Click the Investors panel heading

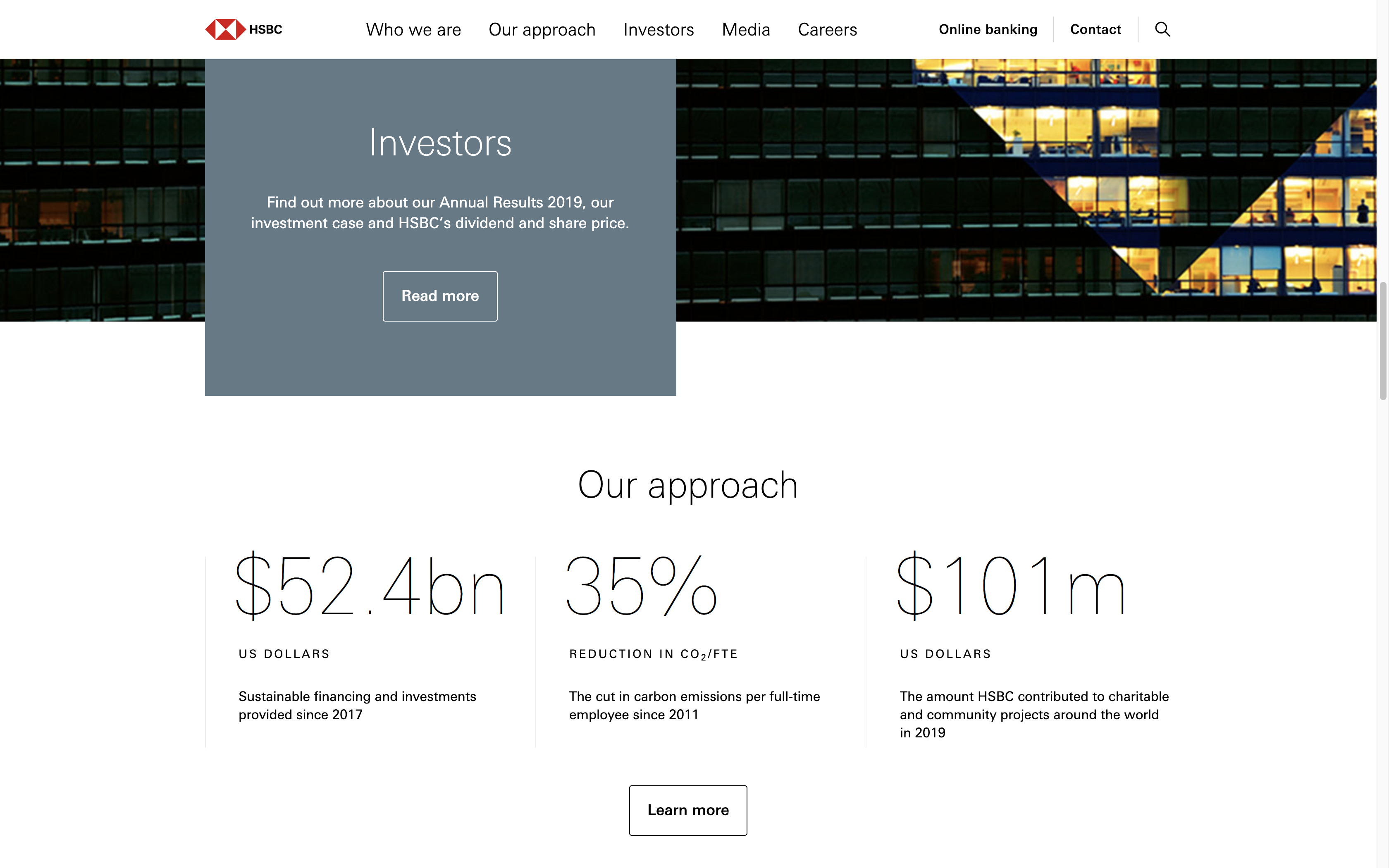[x=440, y=143]
